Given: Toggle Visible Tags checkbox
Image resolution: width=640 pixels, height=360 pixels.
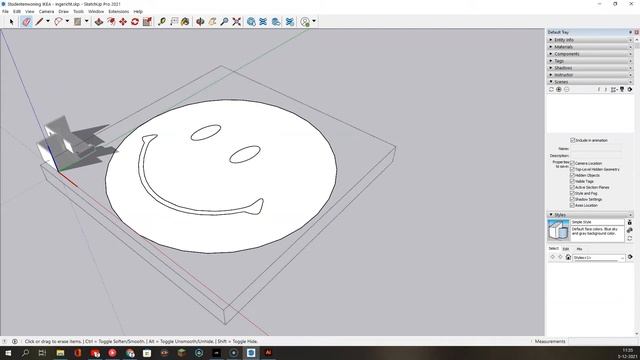Looking at the screenshot, I should coord(572,181).
